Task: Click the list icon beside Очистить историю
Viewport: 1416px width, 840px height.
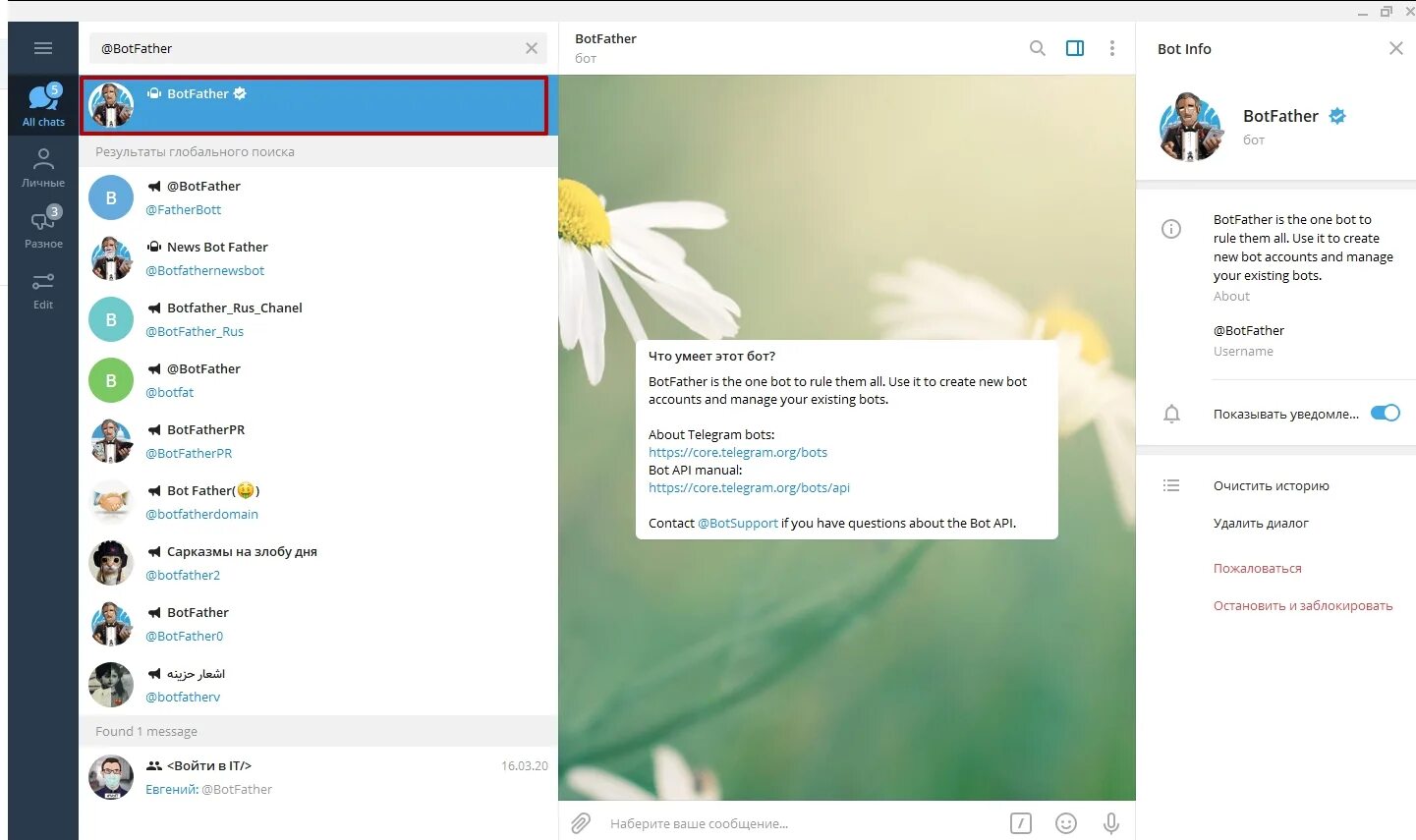Action: click(1171, 485)
